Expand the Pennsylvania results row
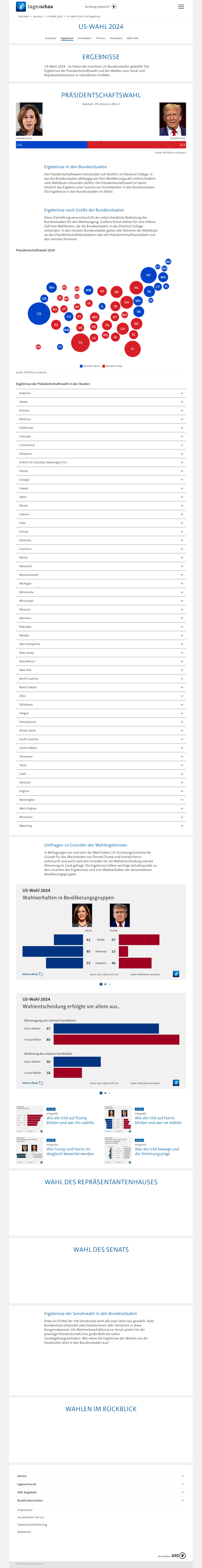This screenshot has width=202, height=1568. pyautogui.click(x=100, y=722)
